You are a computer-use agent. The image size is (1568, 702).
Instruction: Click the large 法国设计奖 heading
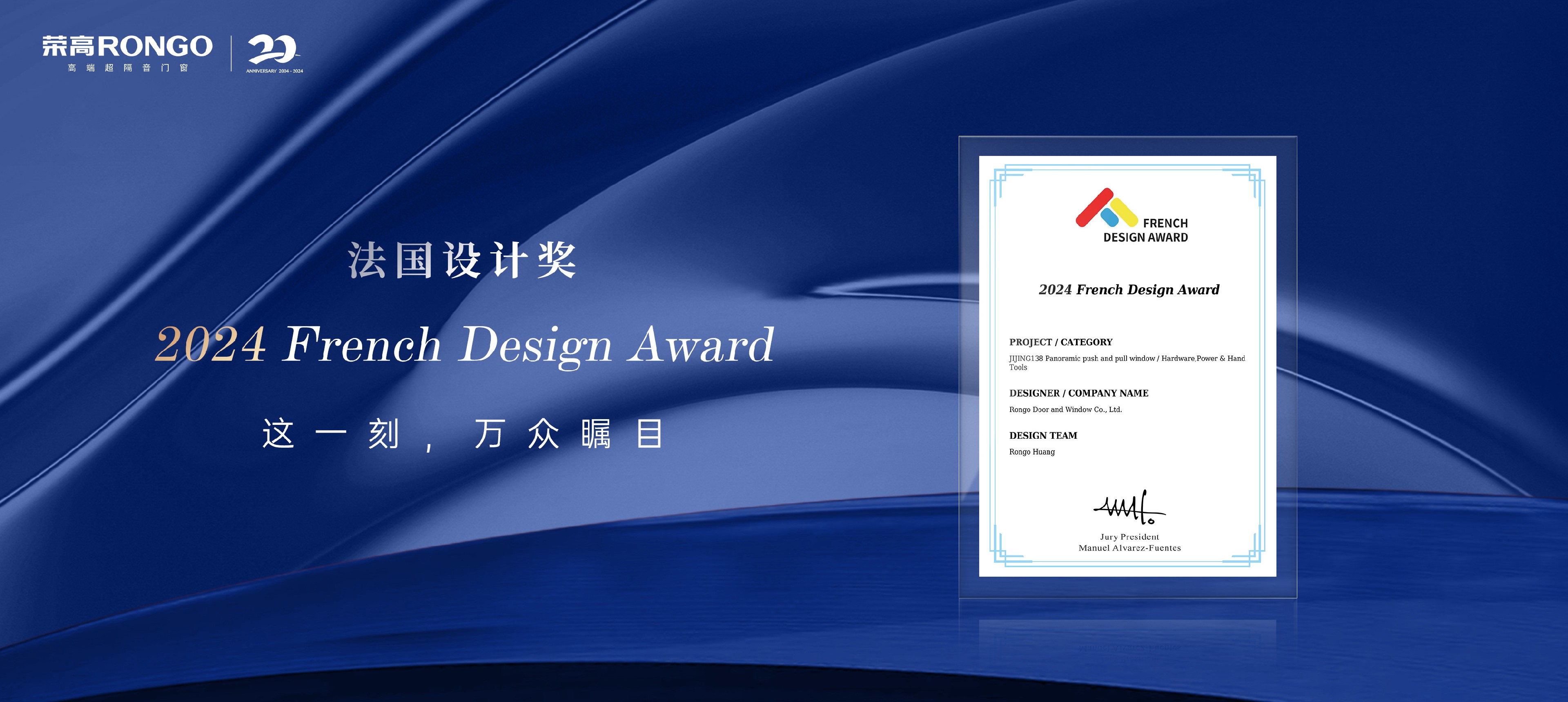[462, 260]
